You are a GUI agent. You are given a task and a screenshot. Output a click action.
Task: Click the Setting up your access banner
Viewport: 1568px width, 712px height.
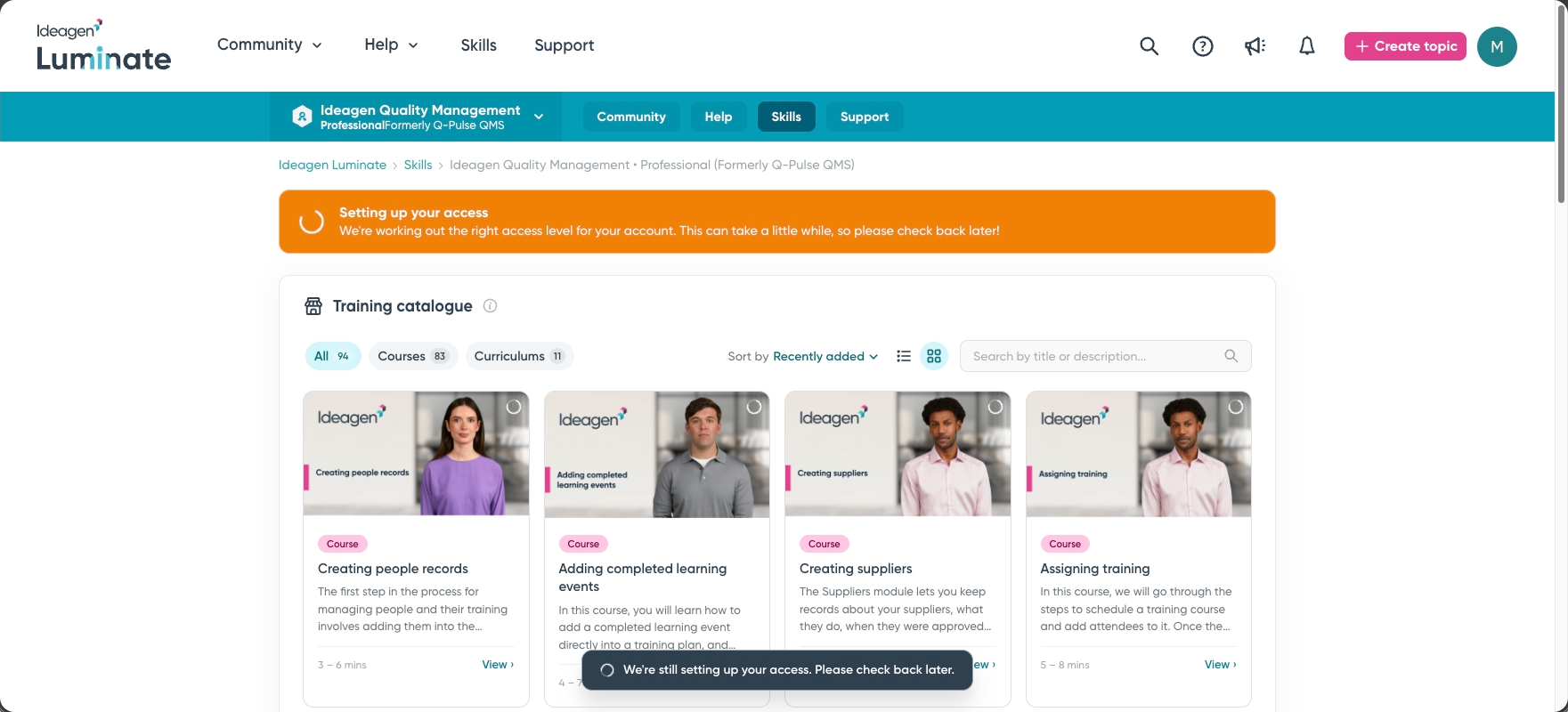click(777, 222)
